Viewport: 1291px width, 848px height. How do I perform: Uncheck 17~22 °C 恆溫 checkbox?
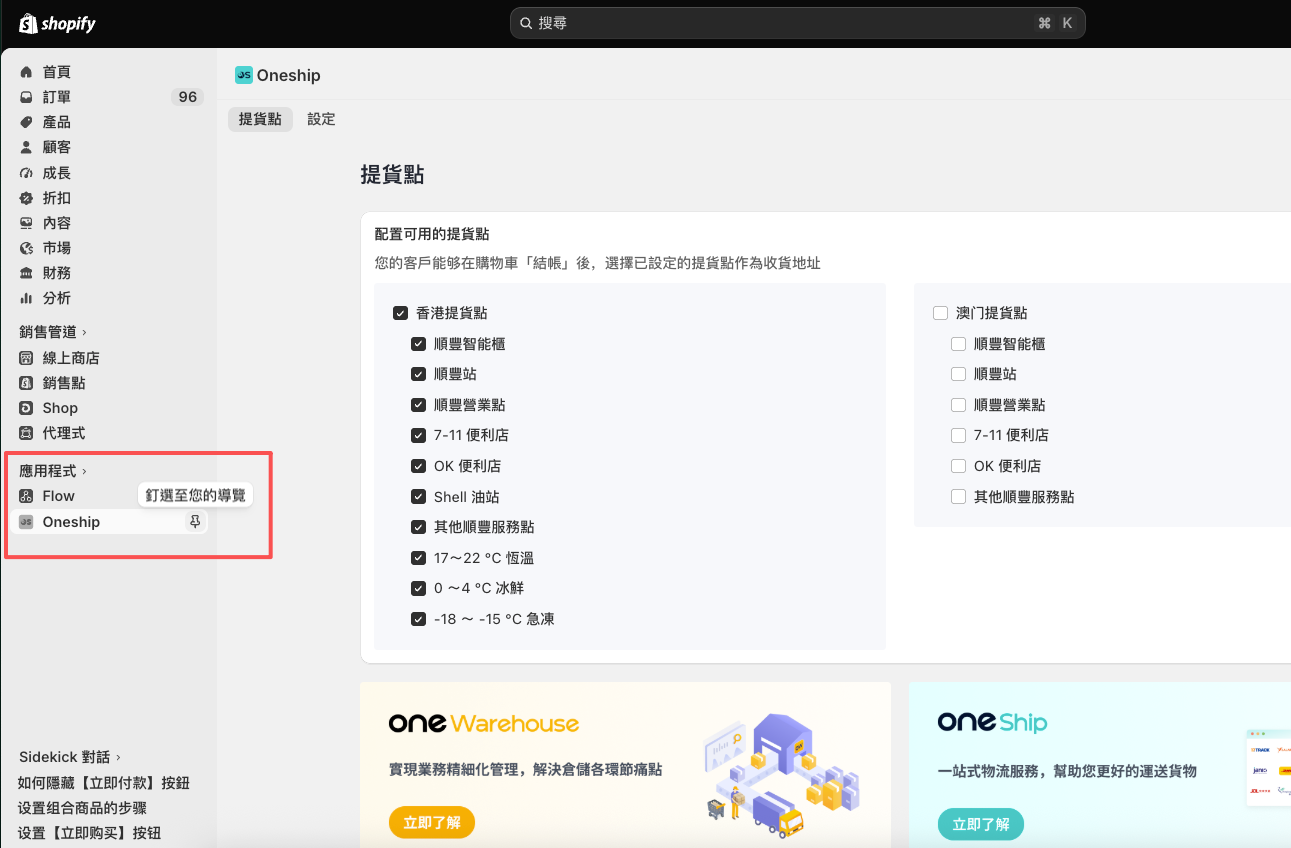click(x=419, y=558)
